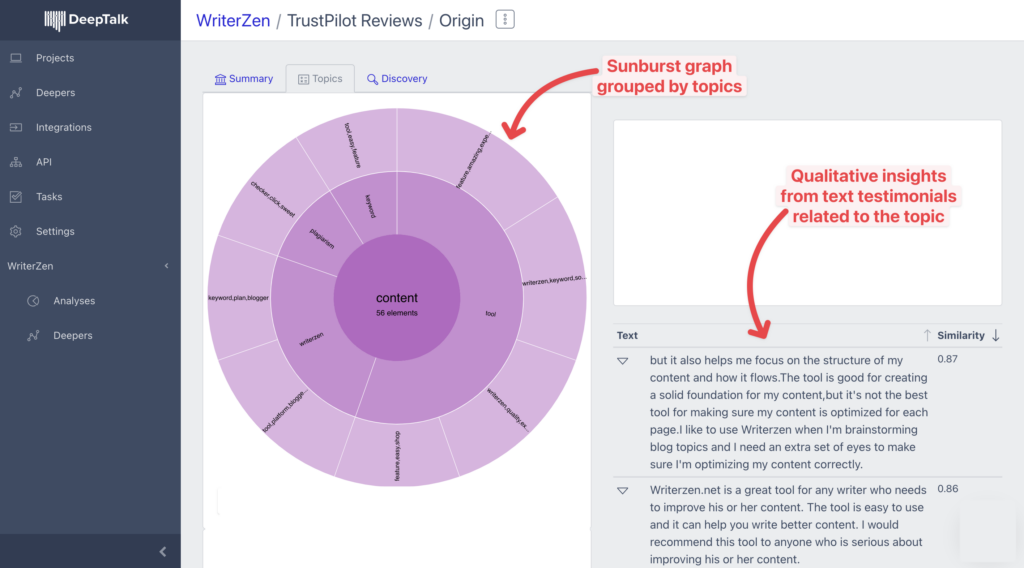The image size is (1024, 568).
Task: Expand the Writerzen.net testimonial row triangle
Action: [x=622, y=490]
